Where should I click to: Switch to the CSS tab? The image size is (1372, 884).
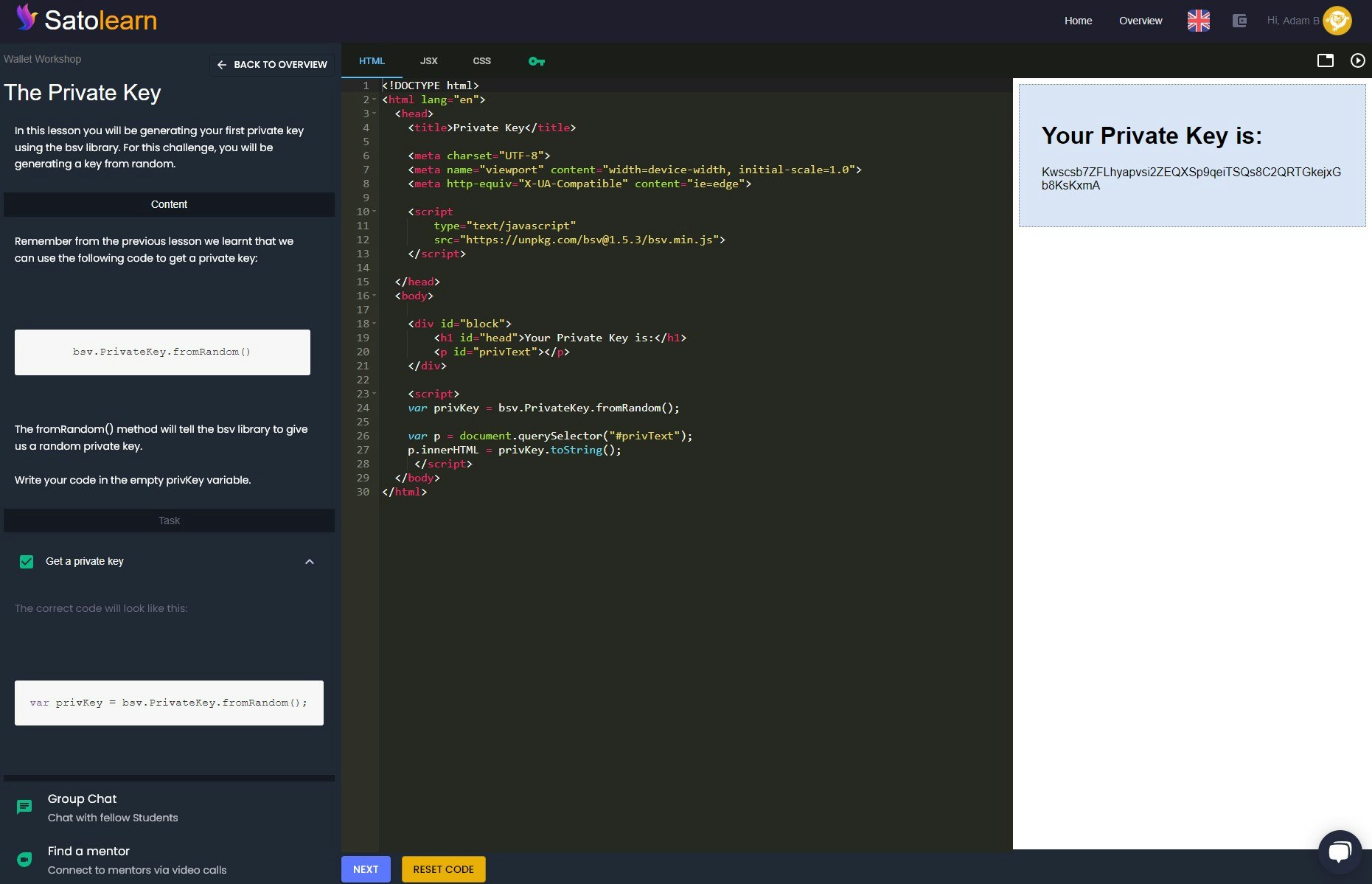click(x=481, y=61)
